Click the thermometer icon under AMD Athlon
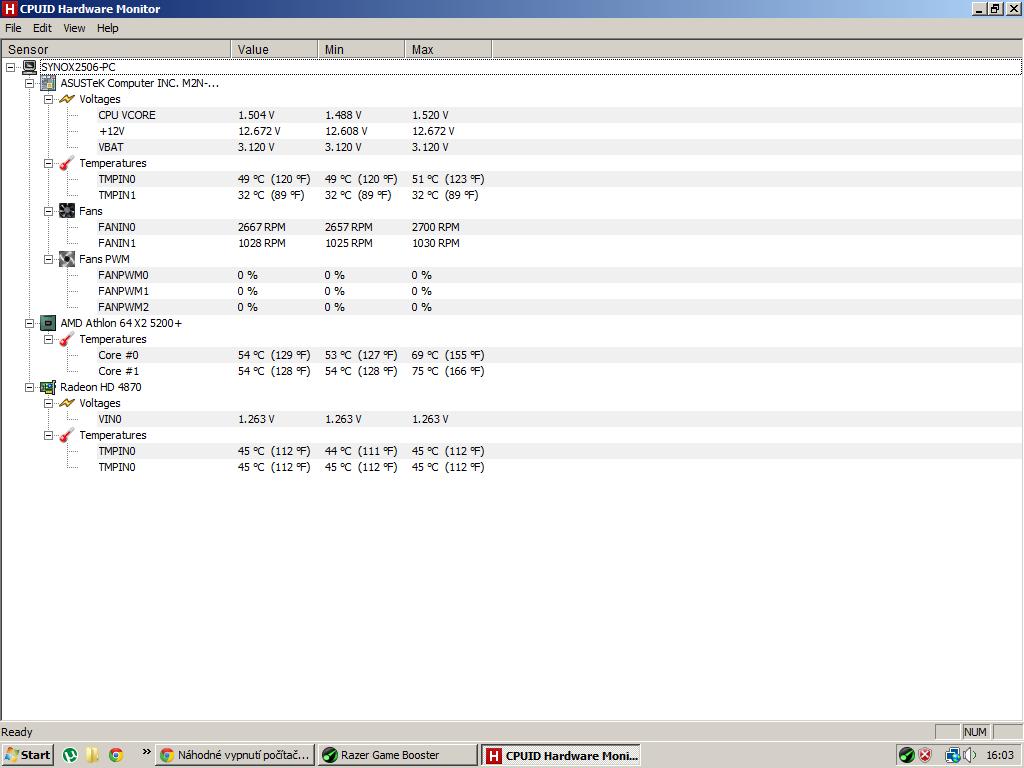Image resolution: width=1024 pixels, height=768 pixels. [67, 339]
